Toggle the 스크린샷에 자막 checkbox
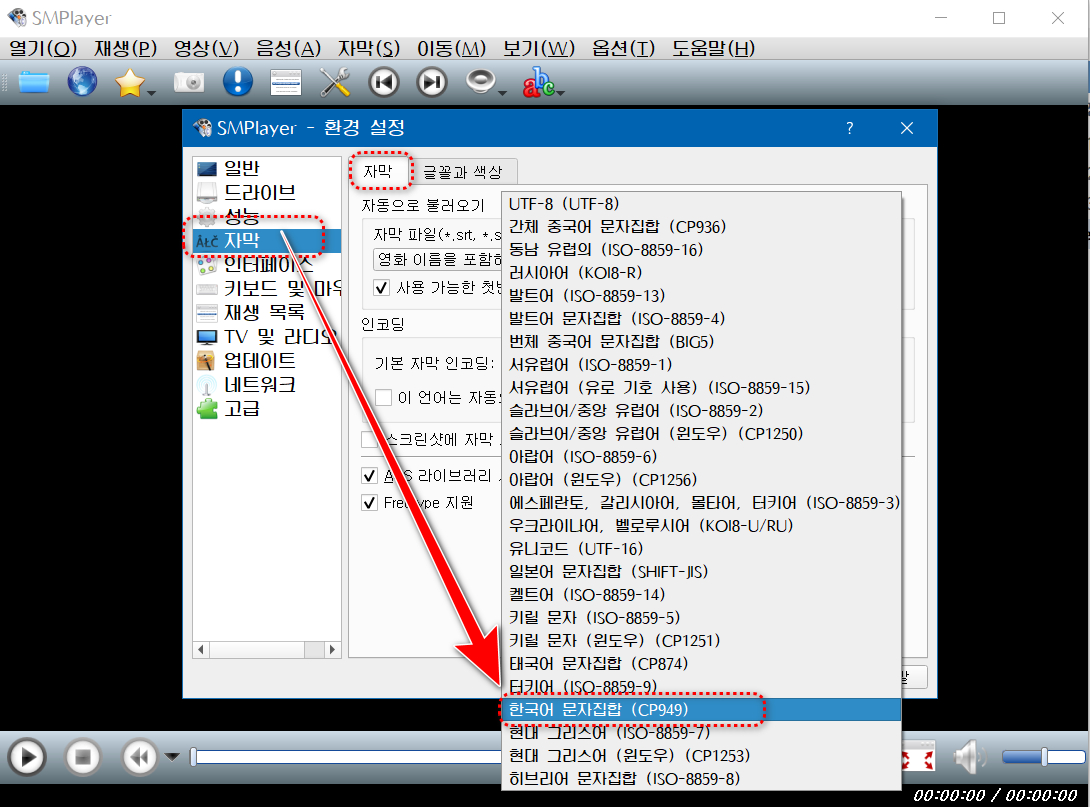Viewport: 1090px width, 807px height. point(369,439)
